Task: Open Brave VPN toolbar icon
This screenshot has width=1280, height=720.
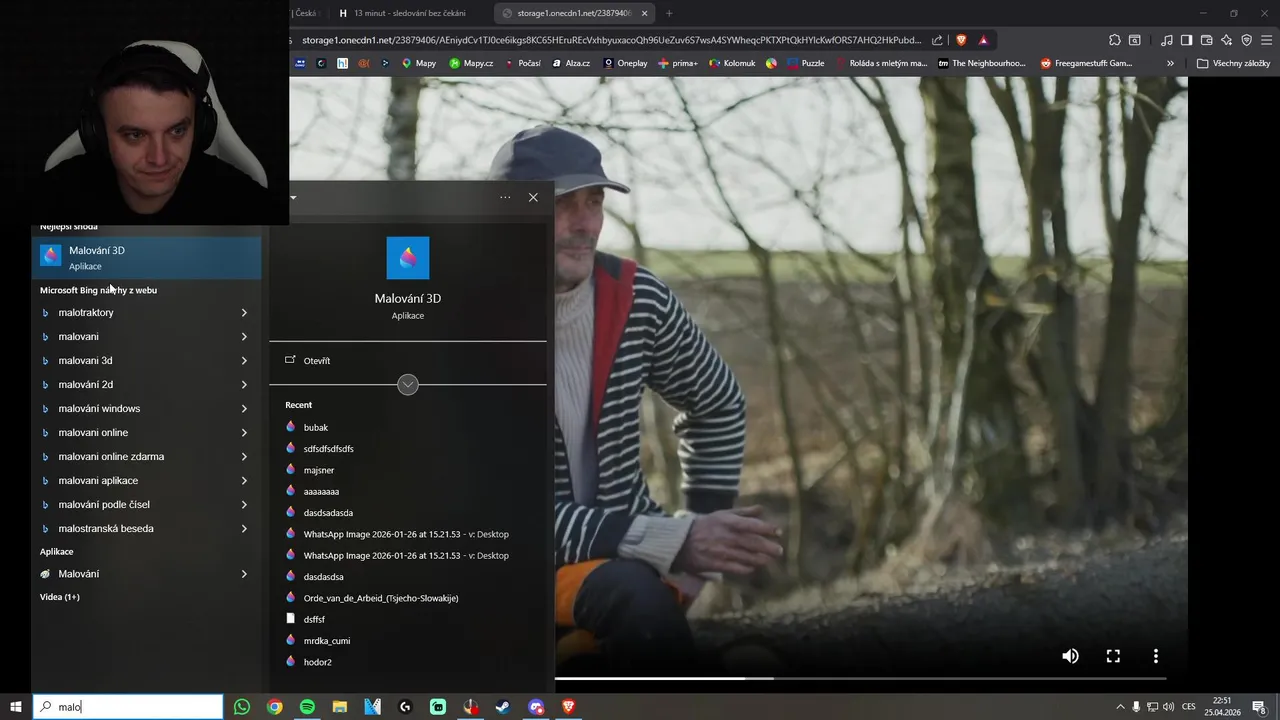Action: click(x=1247, y=40)
